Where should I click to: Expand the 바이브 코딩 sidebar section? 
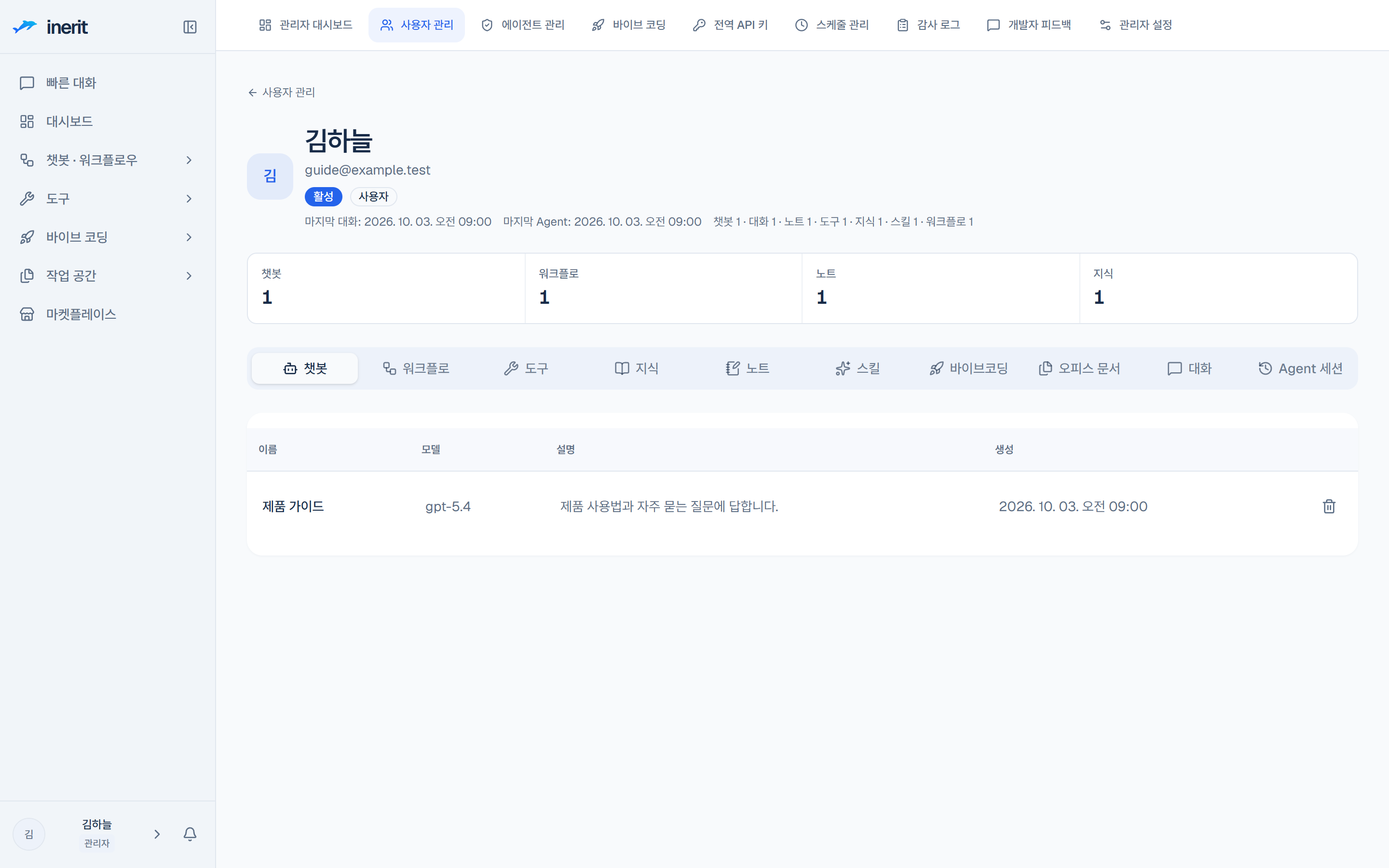point(108,237)
